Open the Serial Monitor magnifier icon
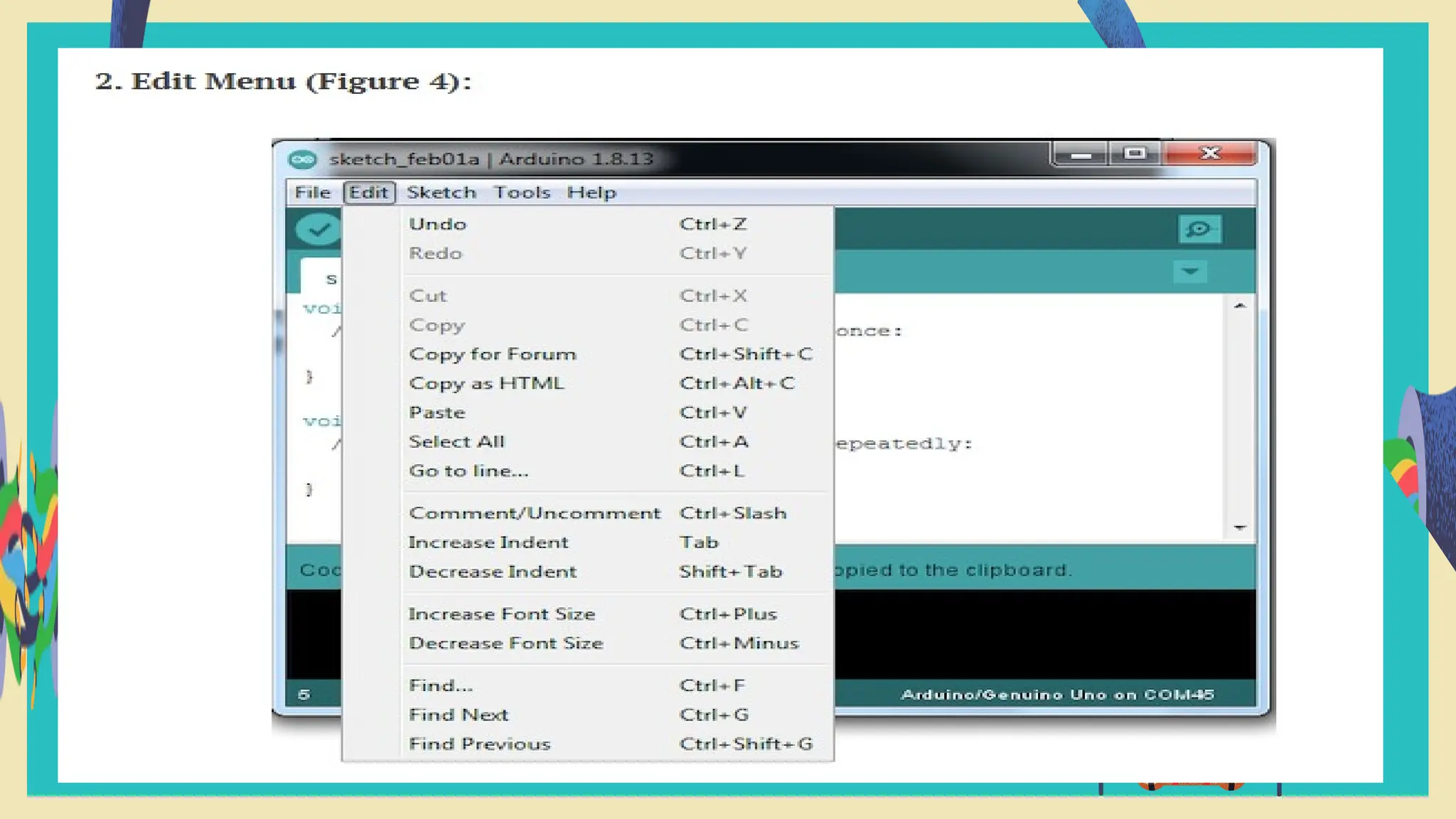Viewport: 1456px width, 819px height. [1199, 229]
